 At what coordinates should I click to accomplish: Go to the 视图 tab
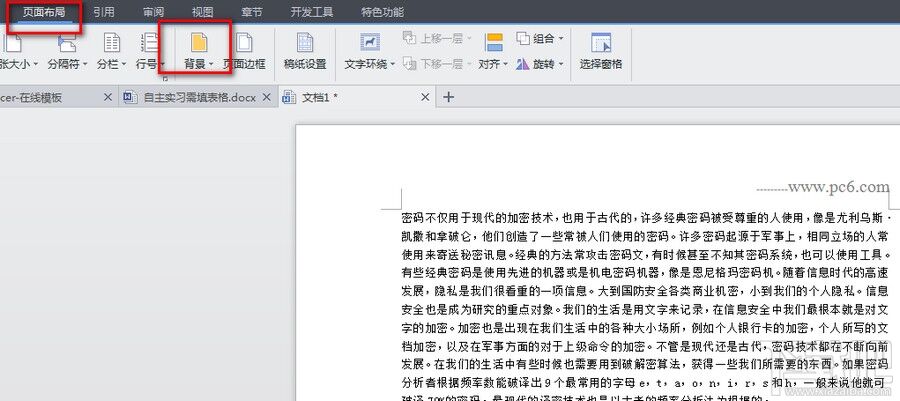203,12
